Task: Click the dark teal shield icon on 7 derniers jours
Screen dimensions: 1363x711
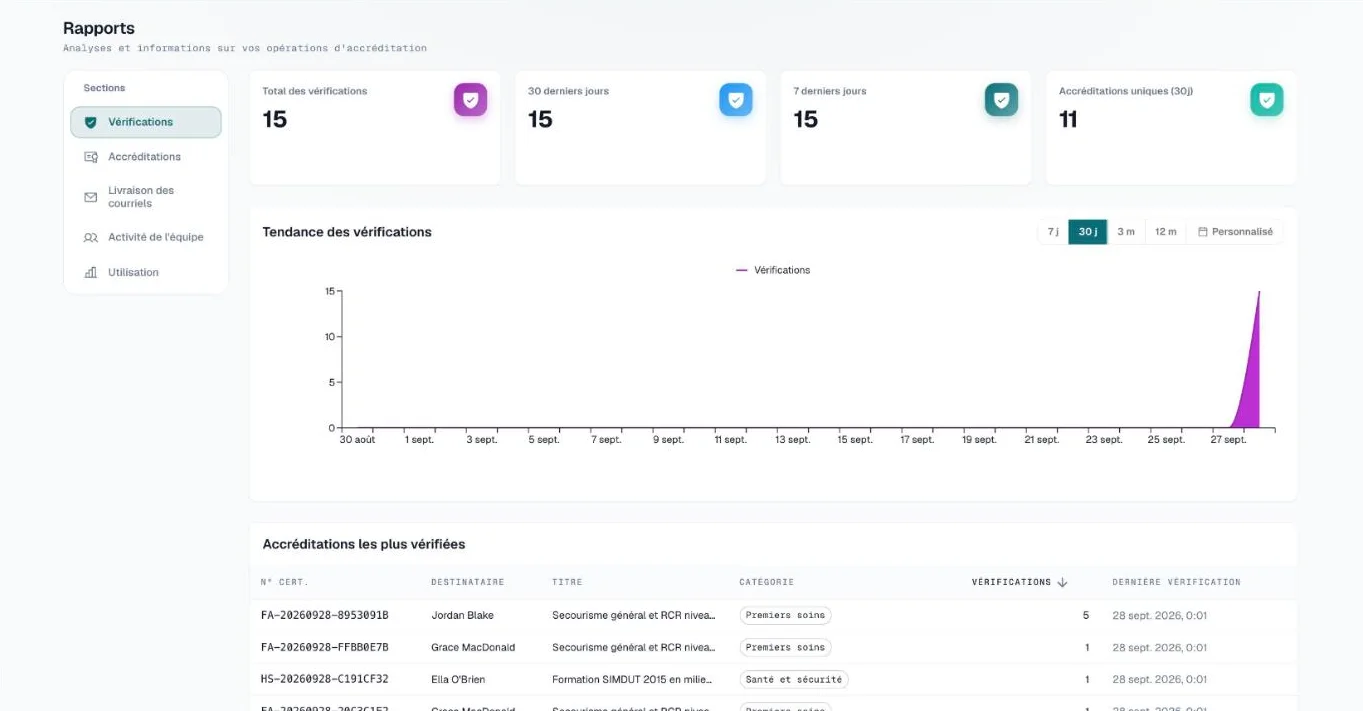Action: pyautogui.click(x=1001, y=100)
